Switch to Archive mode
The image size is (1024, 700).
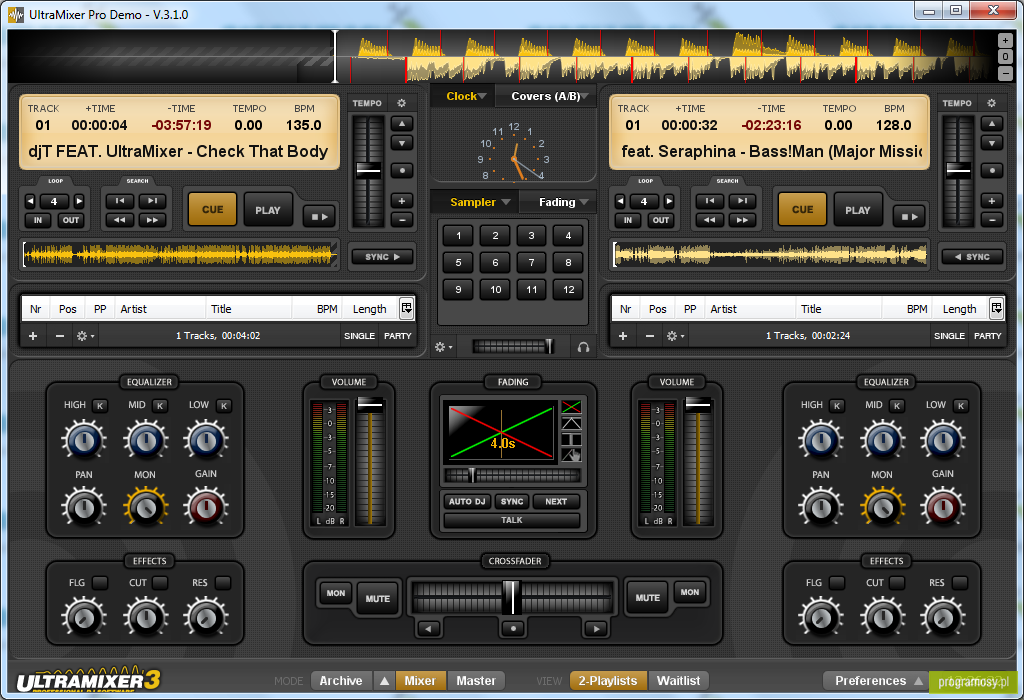341,680
